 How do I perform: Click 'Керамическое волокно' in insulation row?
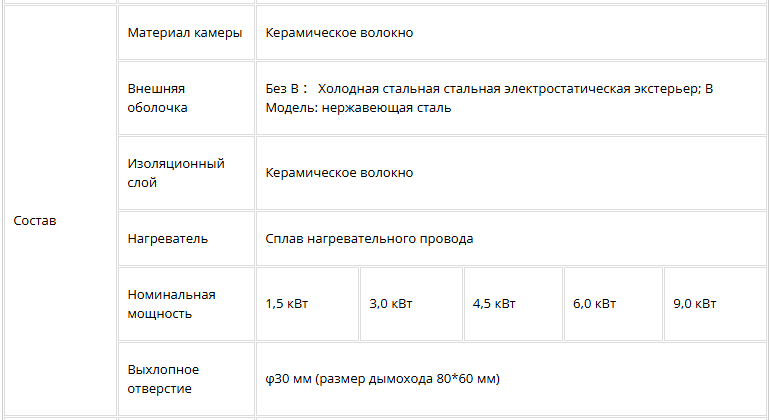pos(339,173)
